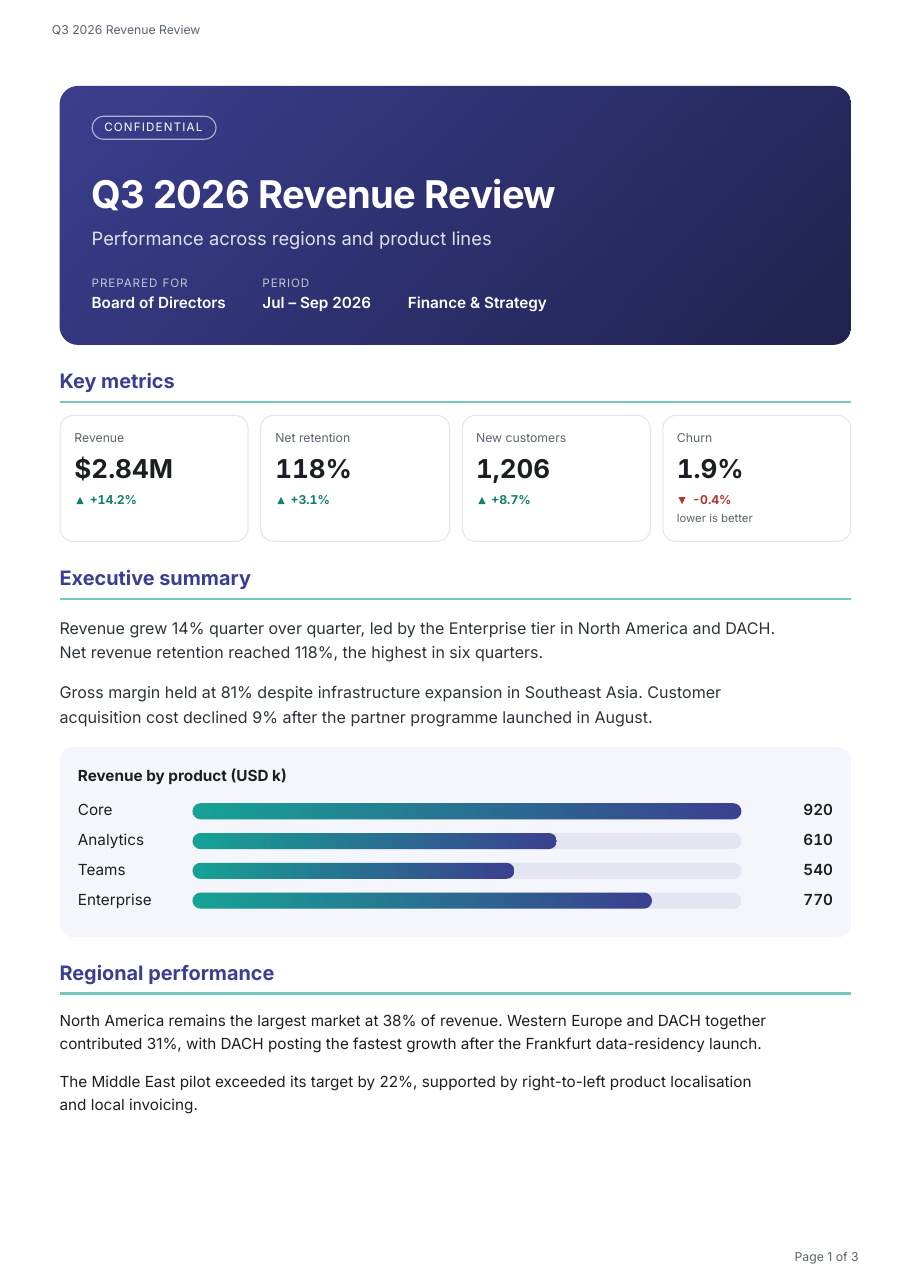Image resolution: width=911 pixels, height=1288 pixels.
Task: Click the sentence starting 'Gross margin held at 81%'
Action: (x=390, y=705)
